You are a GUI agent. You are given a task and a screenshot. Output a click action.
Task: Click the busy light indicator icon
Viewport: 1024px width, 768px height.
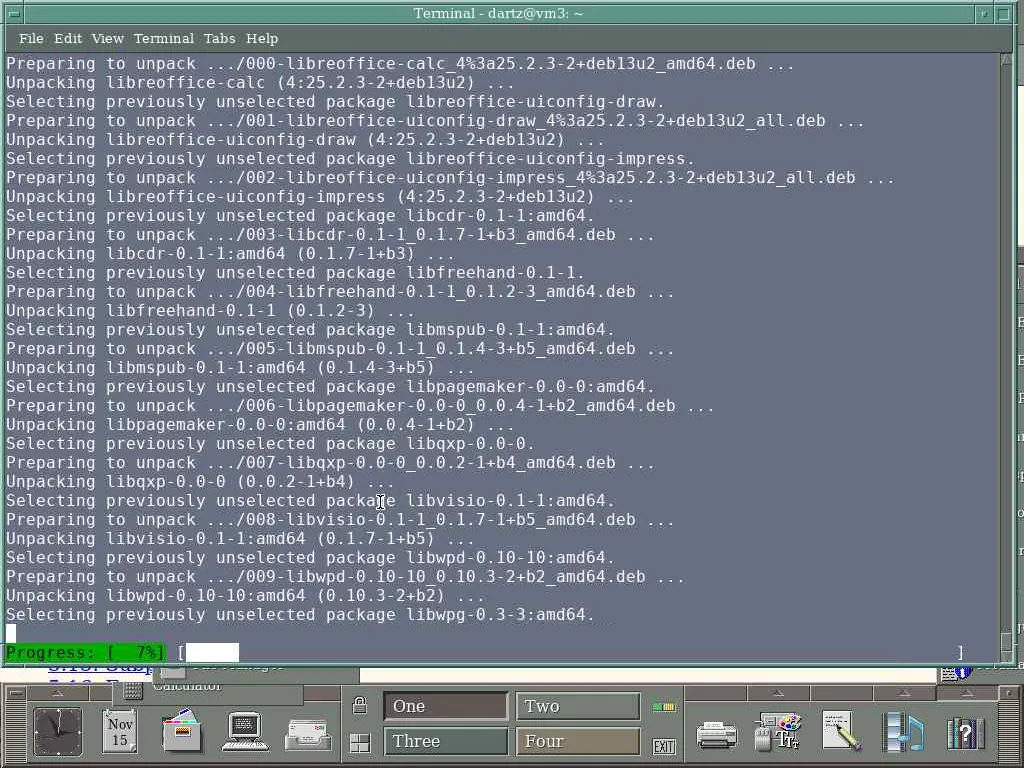pos(664,707)
